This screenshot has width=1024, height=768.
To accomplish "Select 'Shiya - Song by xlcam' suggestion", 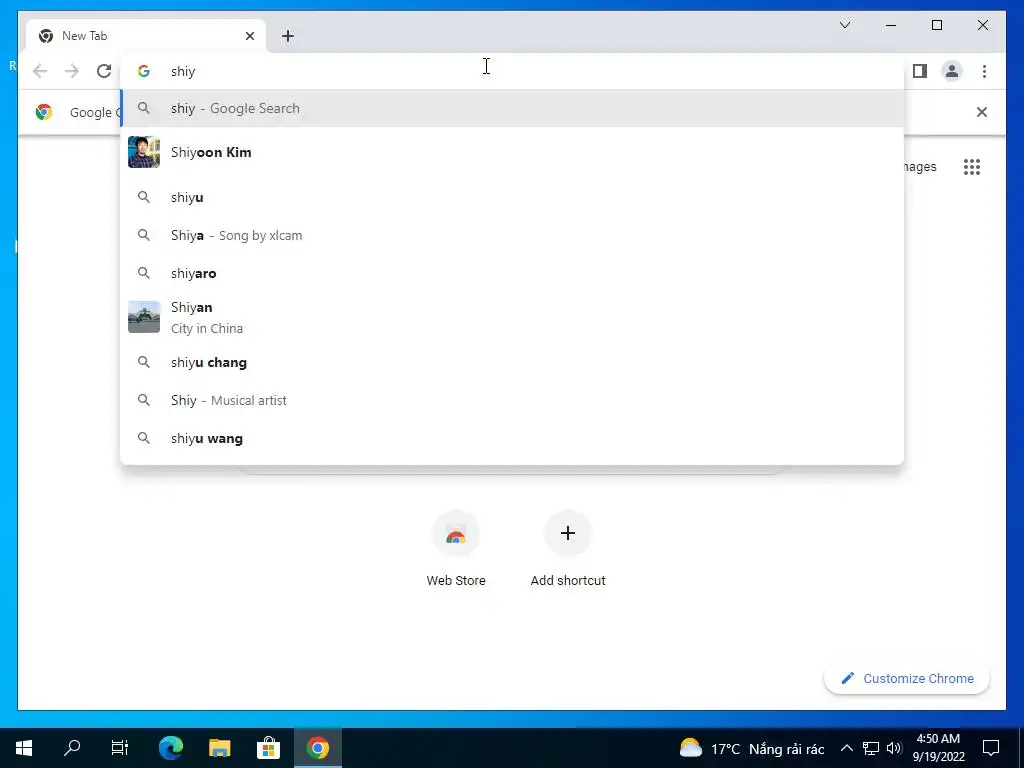I will click(512, 235).
